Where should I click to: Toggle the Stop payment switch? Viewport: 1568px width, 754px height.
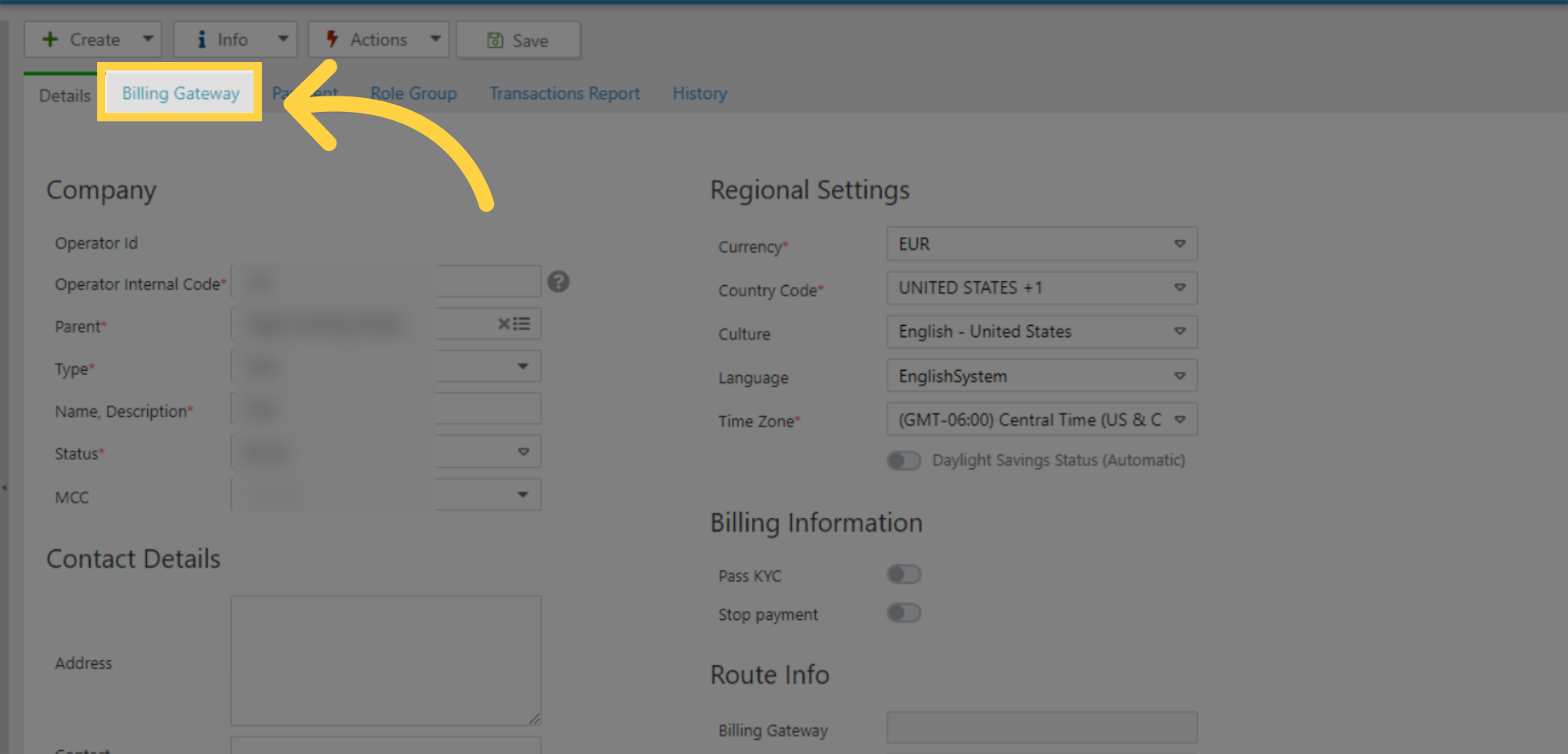904,613
